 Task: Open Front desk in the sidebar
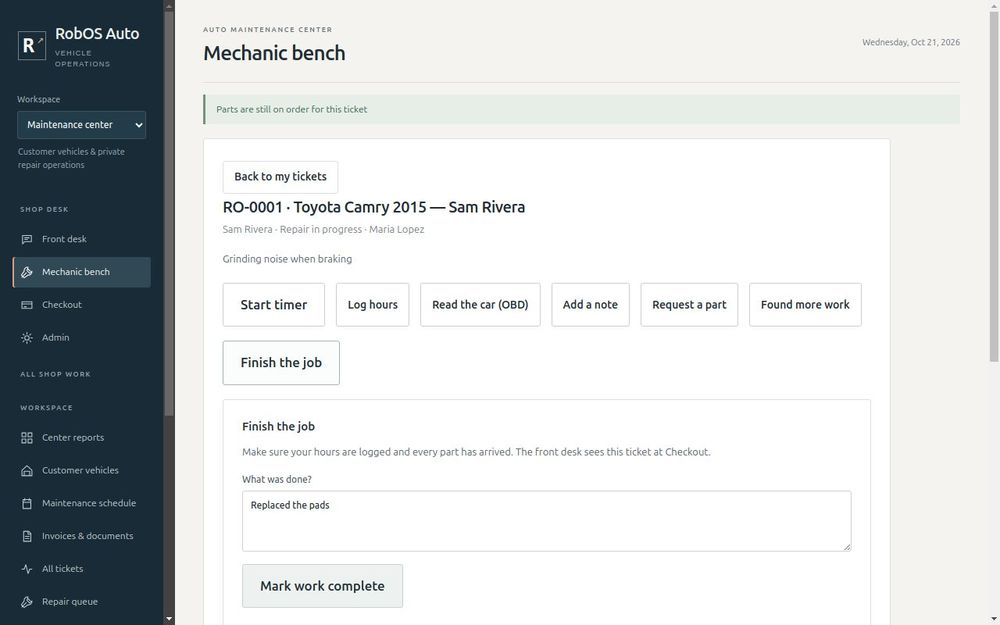[x=82, y=239]
